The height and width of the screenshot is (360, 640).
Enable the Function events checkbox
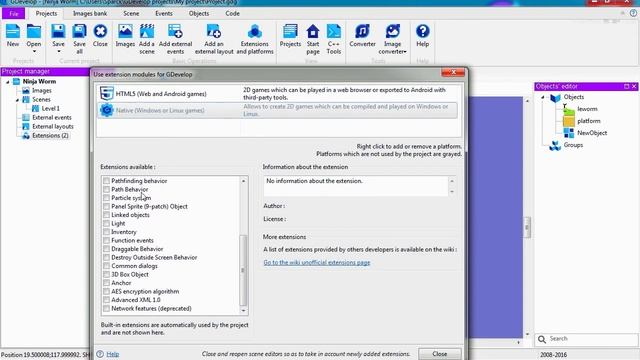coord(107,240)
